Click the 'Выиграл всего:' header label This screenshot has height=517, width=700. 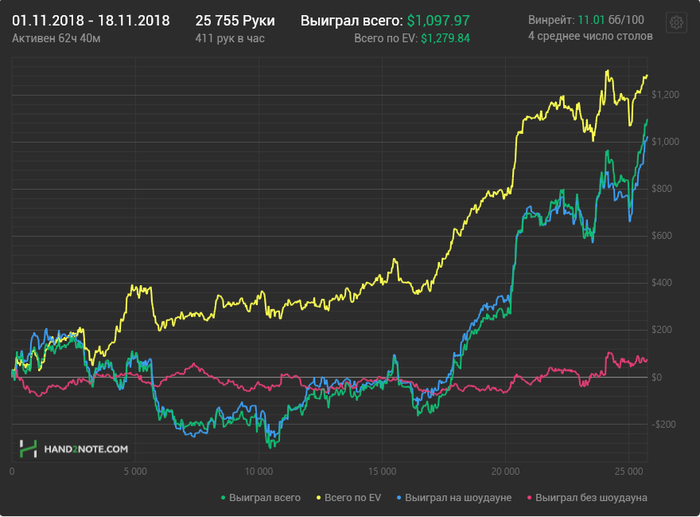[x=352, y=21]
